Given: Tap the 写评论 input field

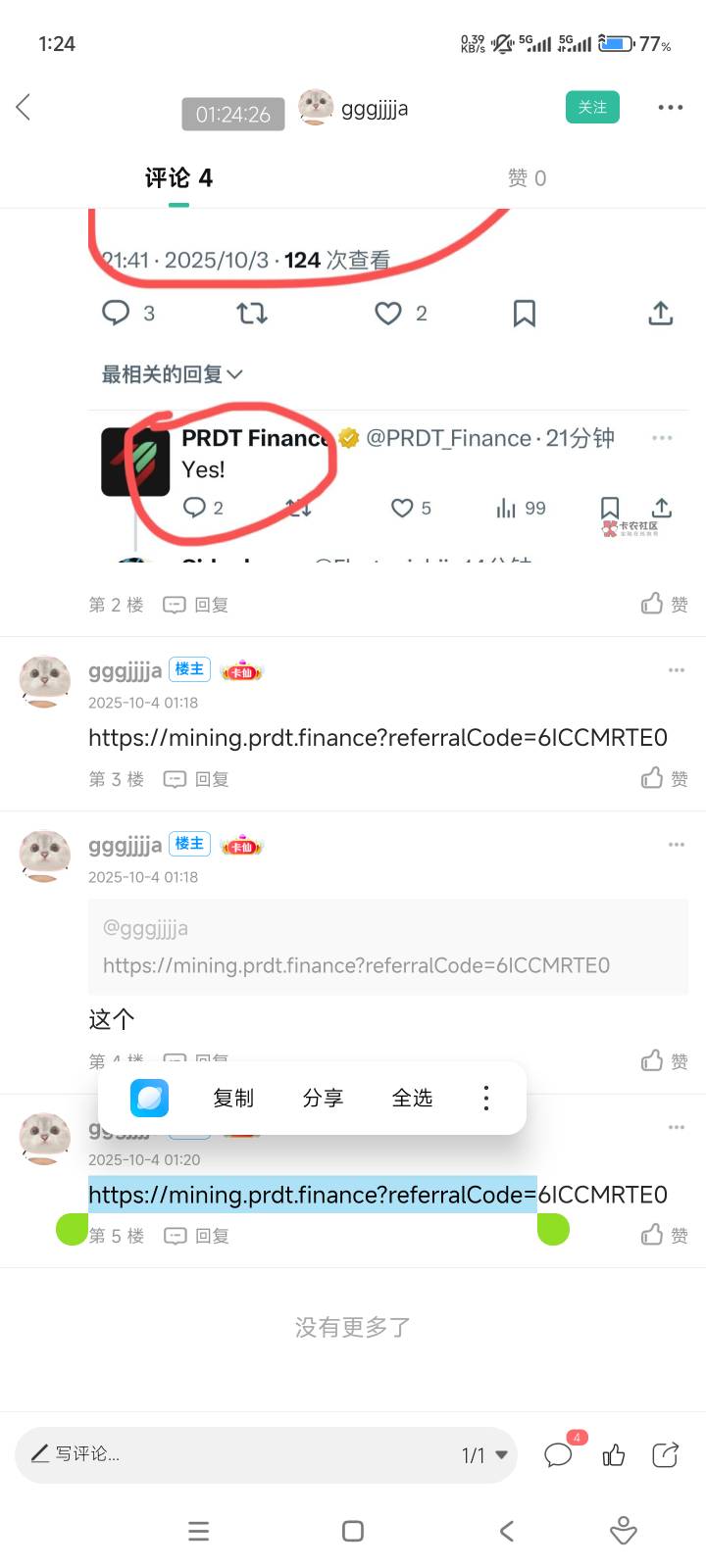Looking at the screenshot, I should pos(266,1454).
